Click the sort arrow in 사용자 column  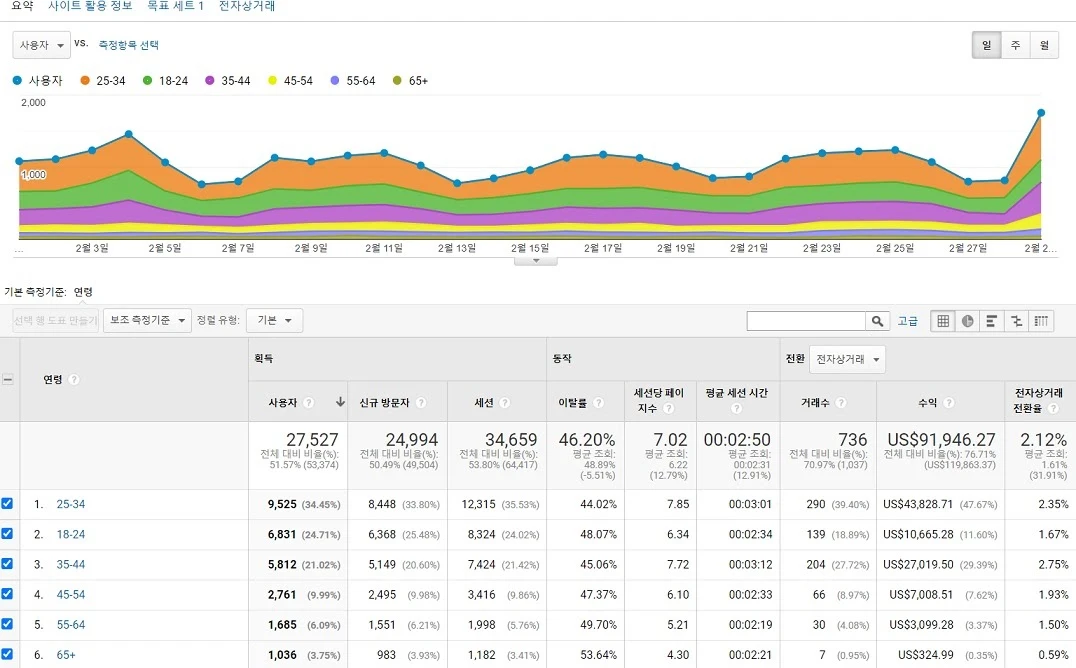(x=340, y=402)
